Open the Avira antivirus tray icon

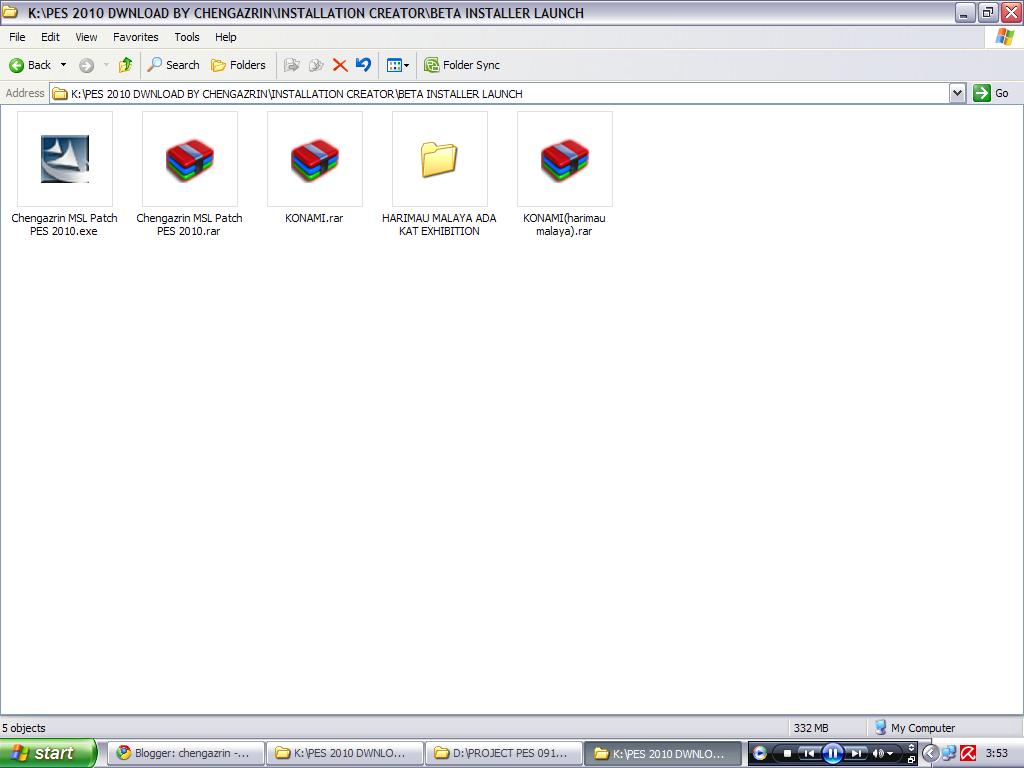pos(968,754)
